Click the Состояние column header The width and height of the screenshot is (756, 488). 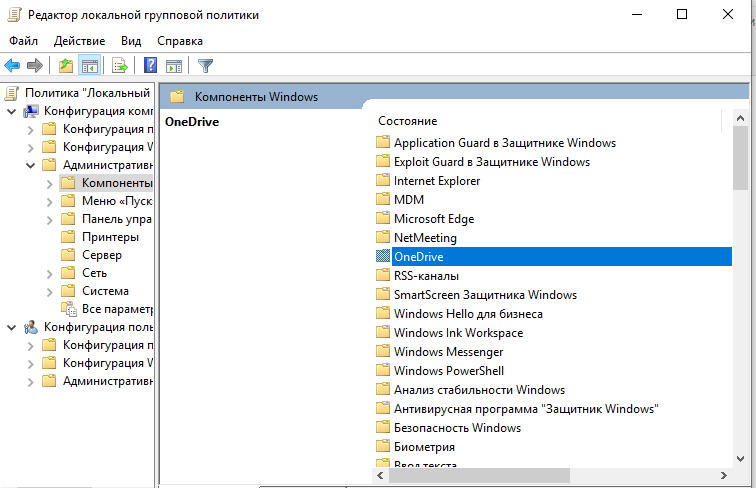[x=407, y=120]
